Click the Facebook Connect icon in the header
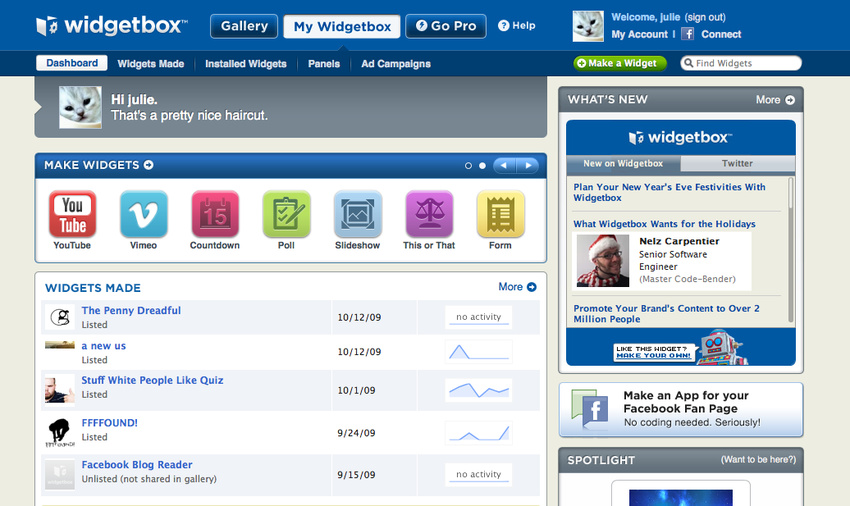Viewport: 850px width, 506px height. (687, 34)
